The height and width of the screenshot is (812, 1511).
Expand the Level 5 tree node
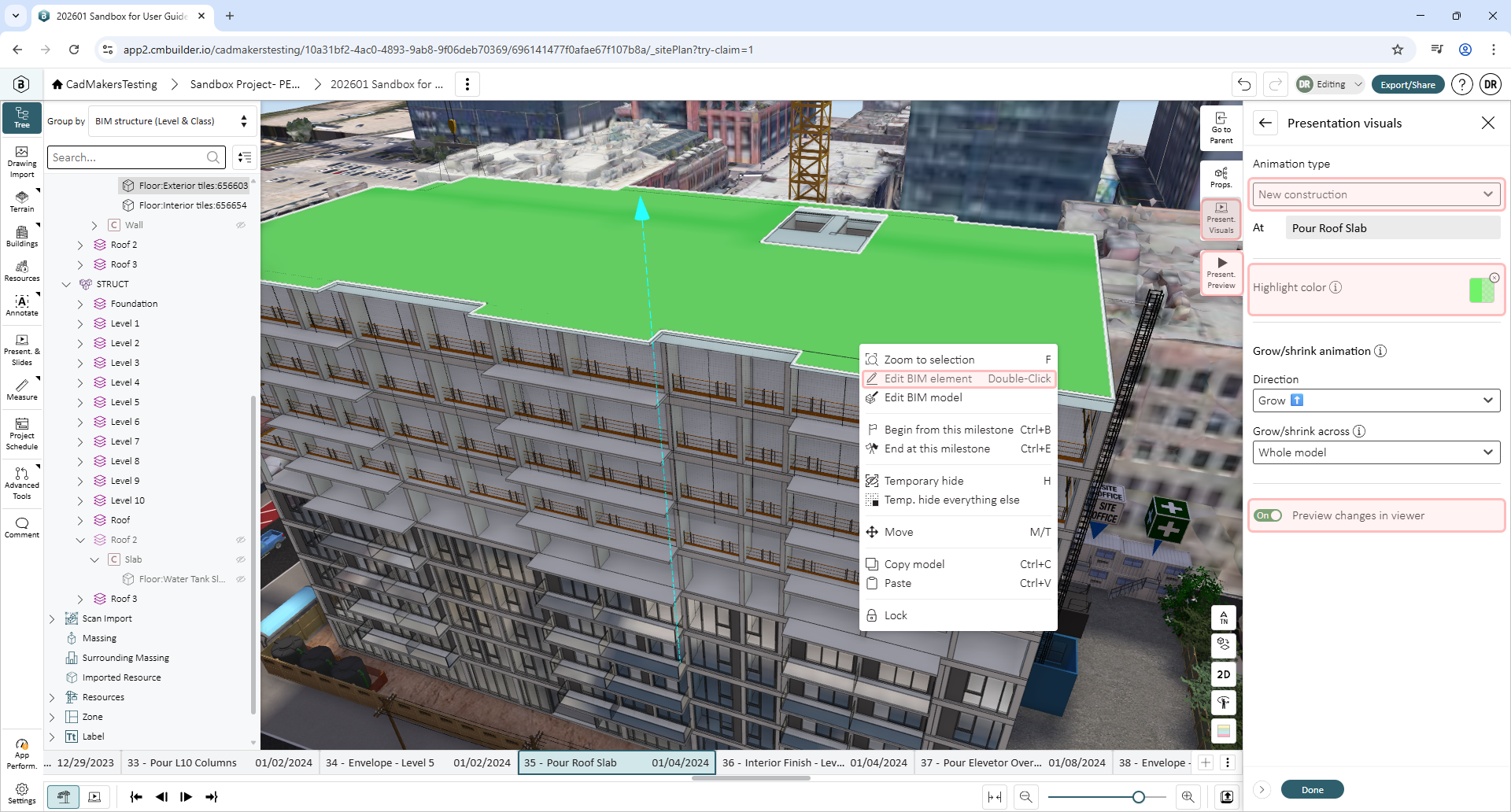[80, 402]
